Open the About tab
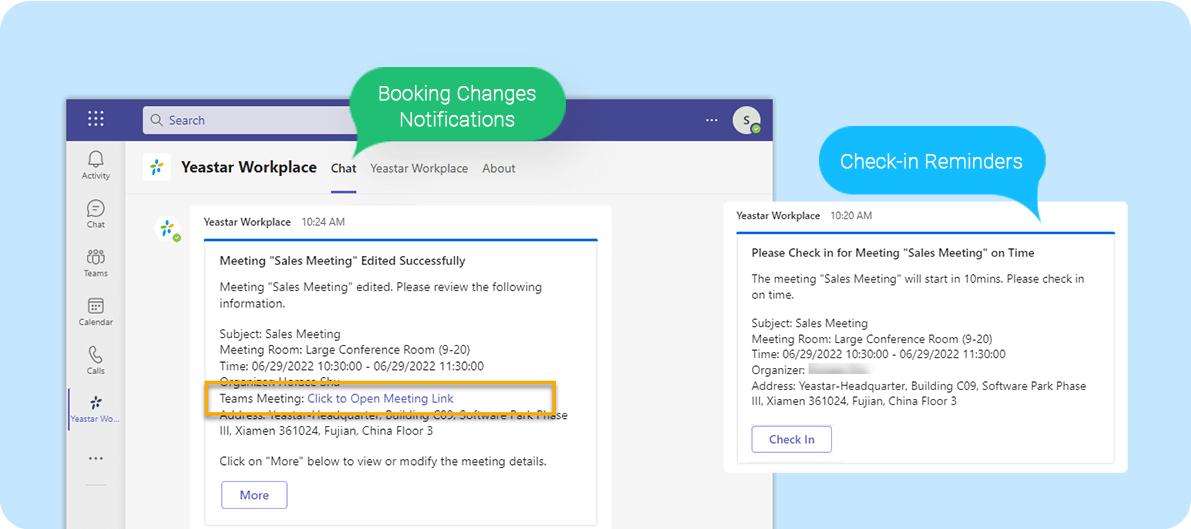 pyautogui.click(x=499, y=168)
